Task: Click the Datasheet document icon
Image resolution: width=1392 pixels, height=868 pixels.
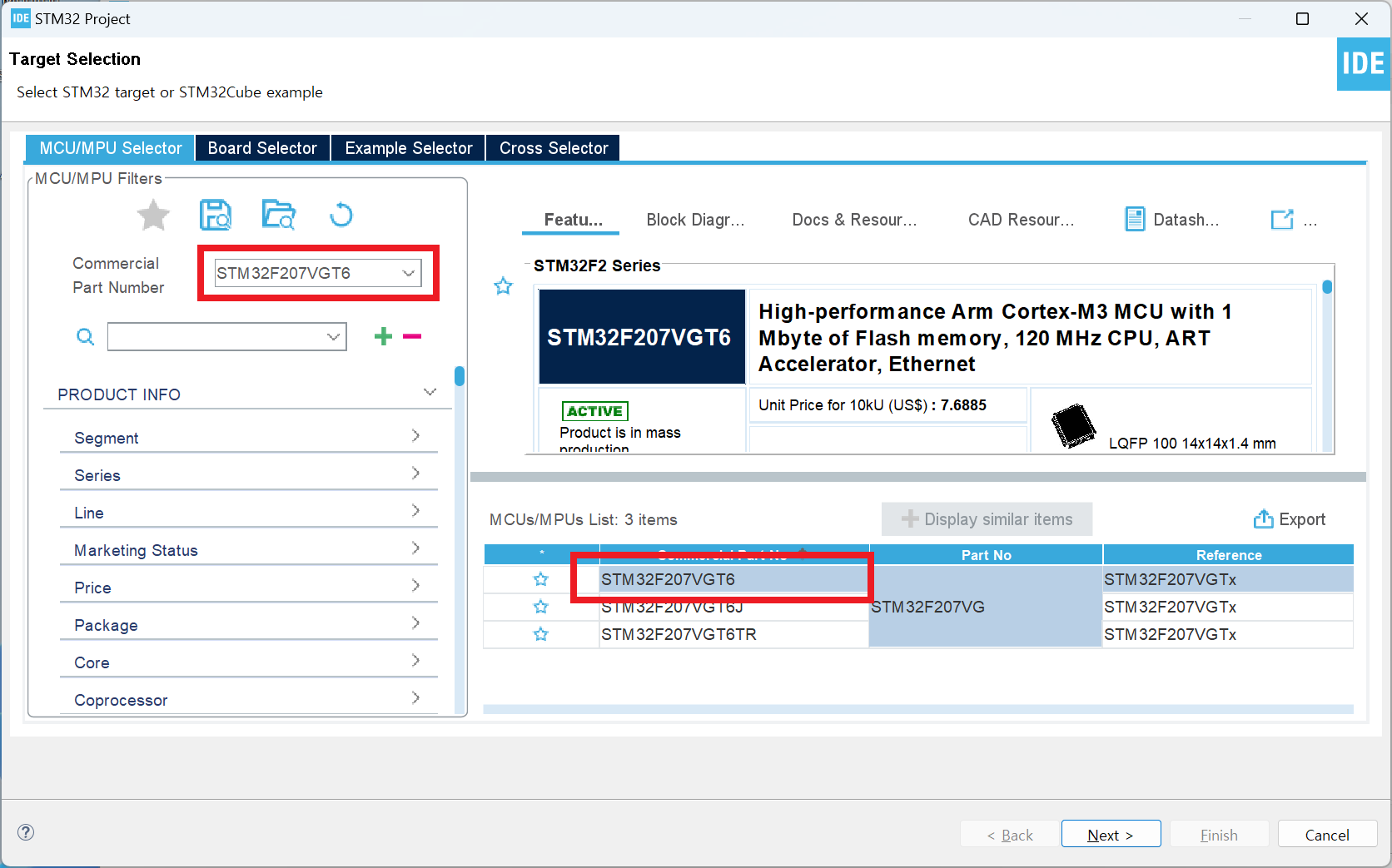Action: tap(1135, 219)
